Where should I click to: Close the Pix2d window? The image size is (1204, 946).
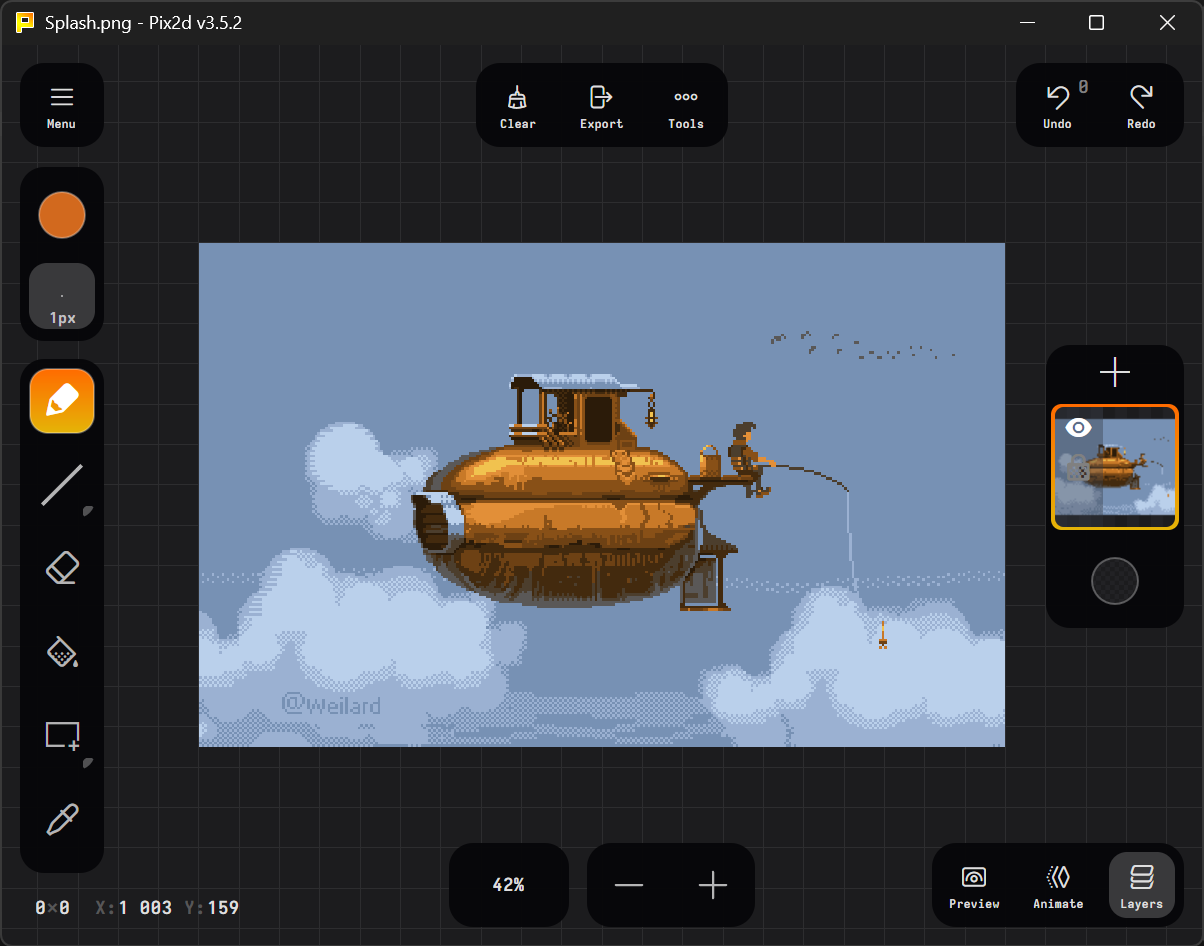[1167, 22]
